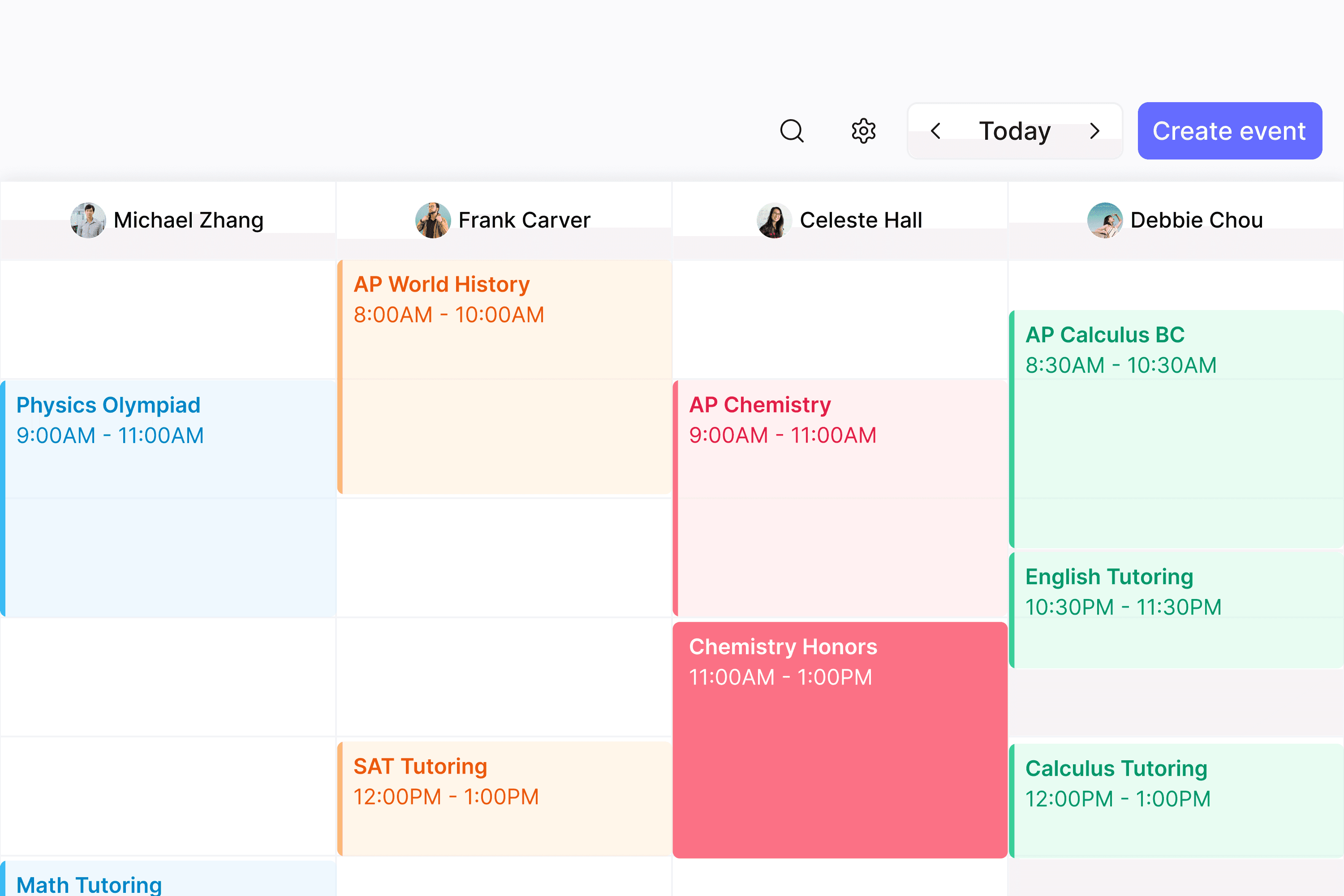Image resolution: width=1344 pixels, height=896 pixels.
Task: Click Debbie Chou's avatar photo
Action: coord(1105,220)
